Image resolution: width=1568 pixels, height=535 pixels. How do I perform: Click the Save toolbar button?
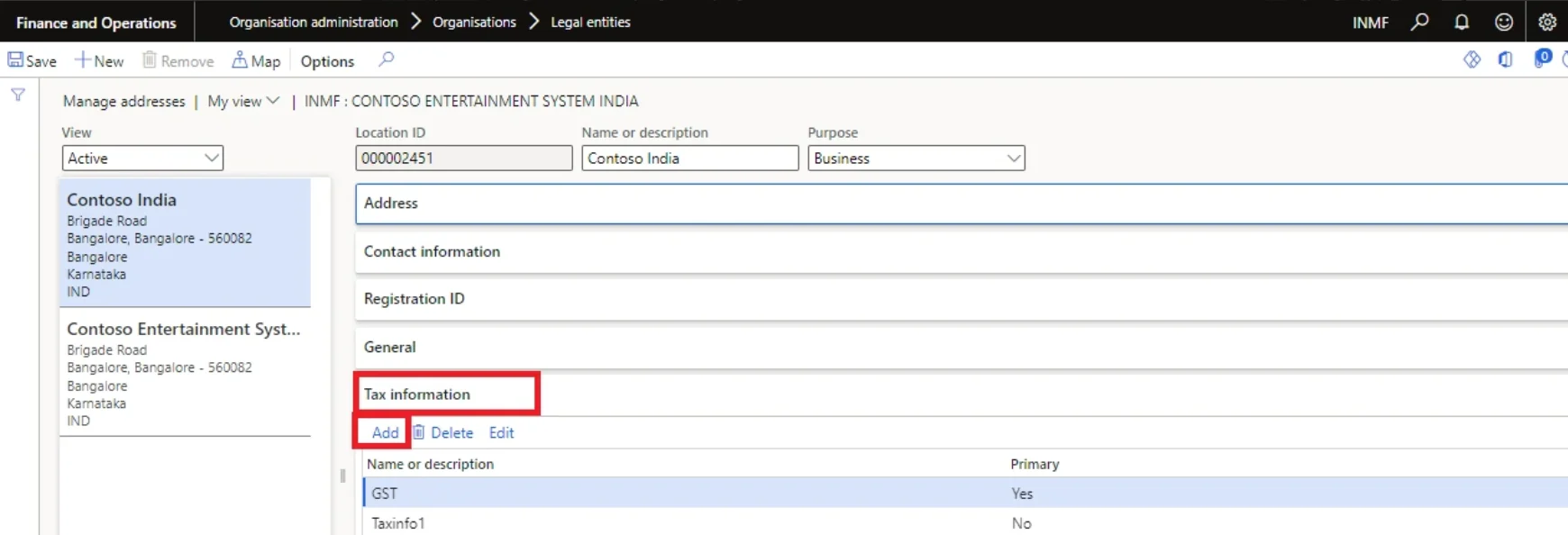[x=32, y=60]
